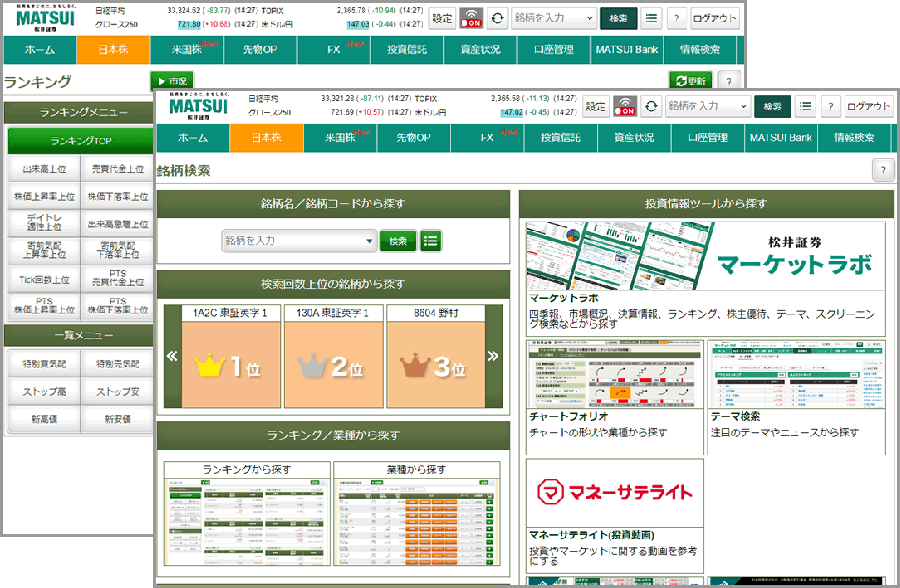Open the 日本株 tab in the back window

coord(113,50)
